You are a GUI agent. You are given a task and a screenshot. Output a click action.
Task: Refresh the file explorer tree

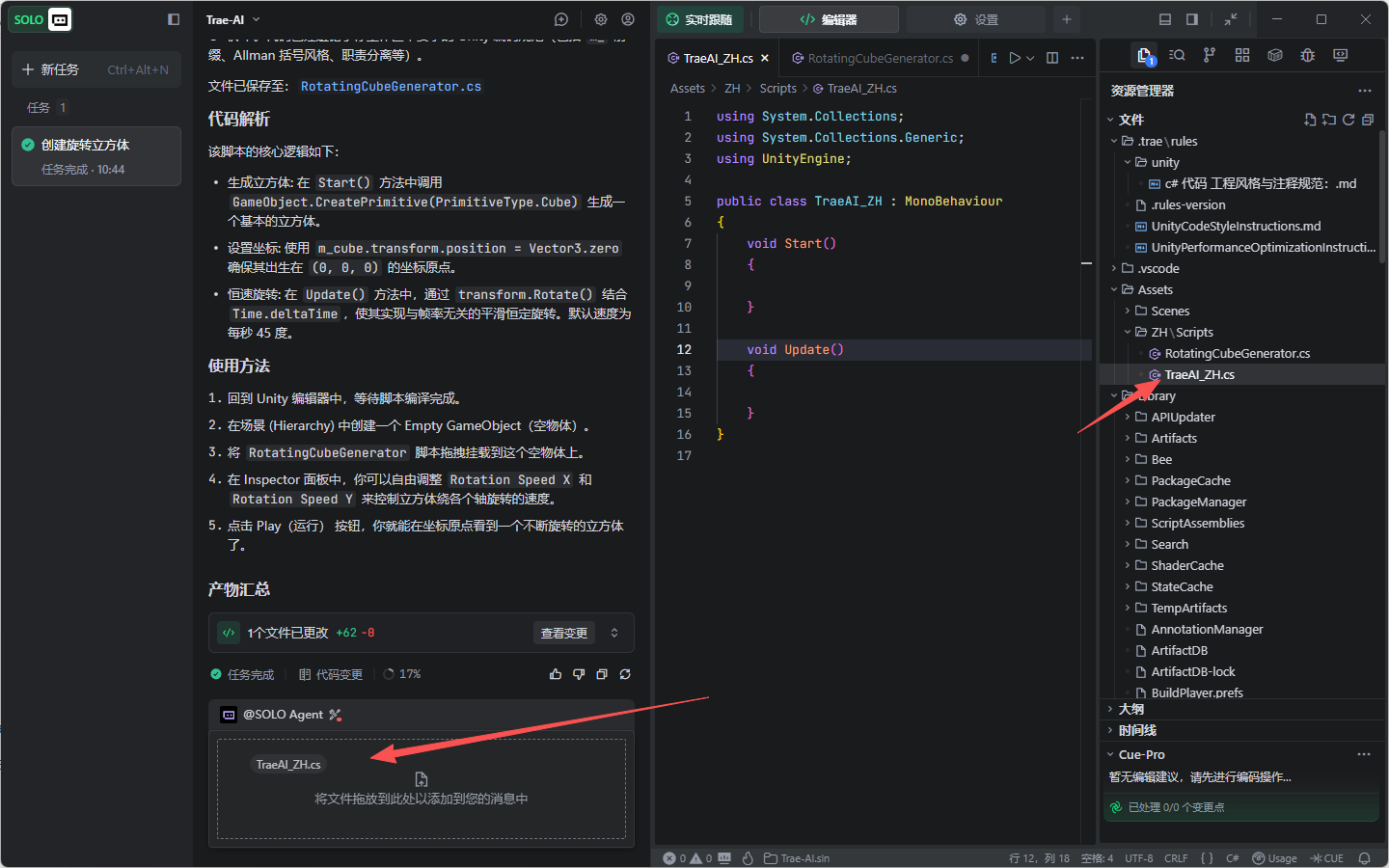(x=1348, y=120)
